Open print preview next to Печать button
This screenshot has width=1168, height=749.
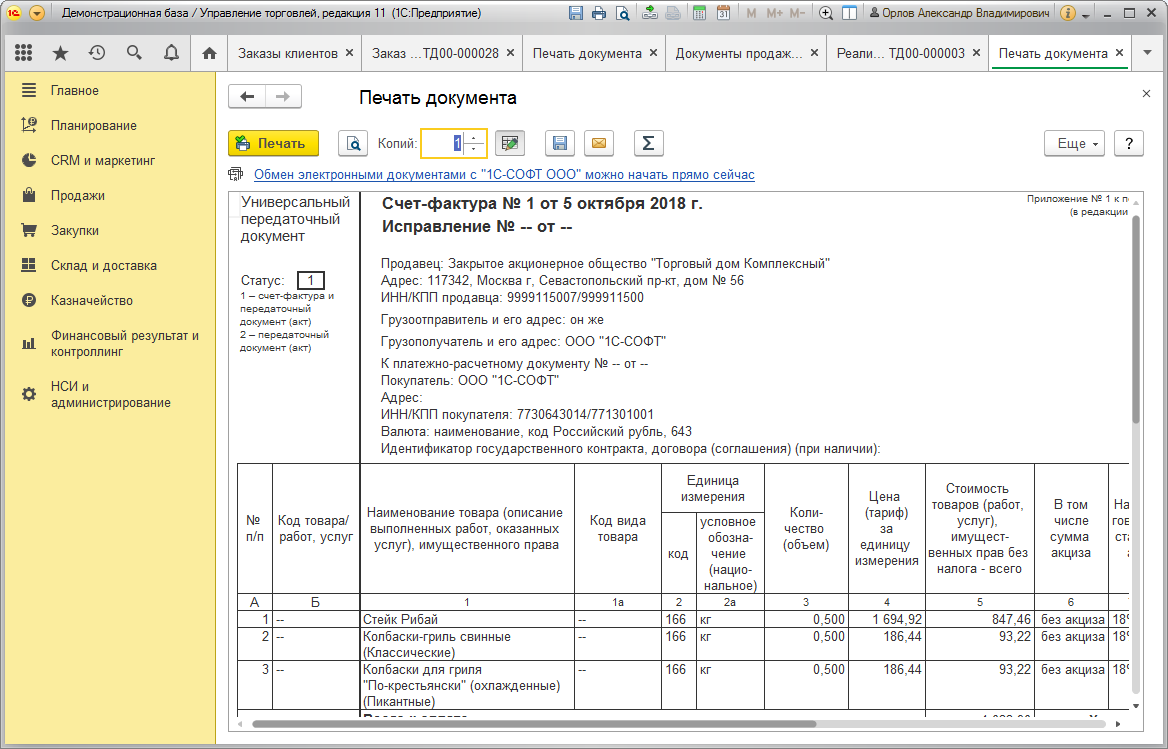coord(353,144)
